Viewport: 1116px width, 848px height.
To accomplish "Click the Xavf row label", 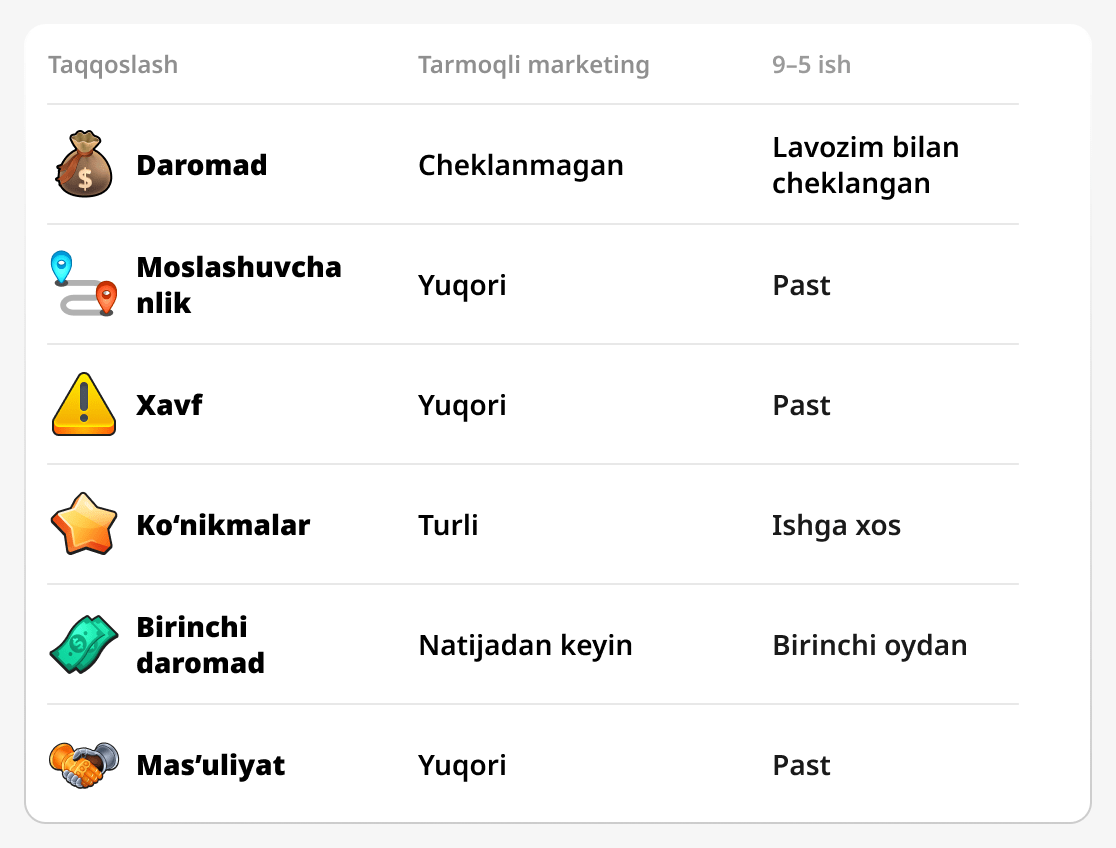I will pos(170,405).
